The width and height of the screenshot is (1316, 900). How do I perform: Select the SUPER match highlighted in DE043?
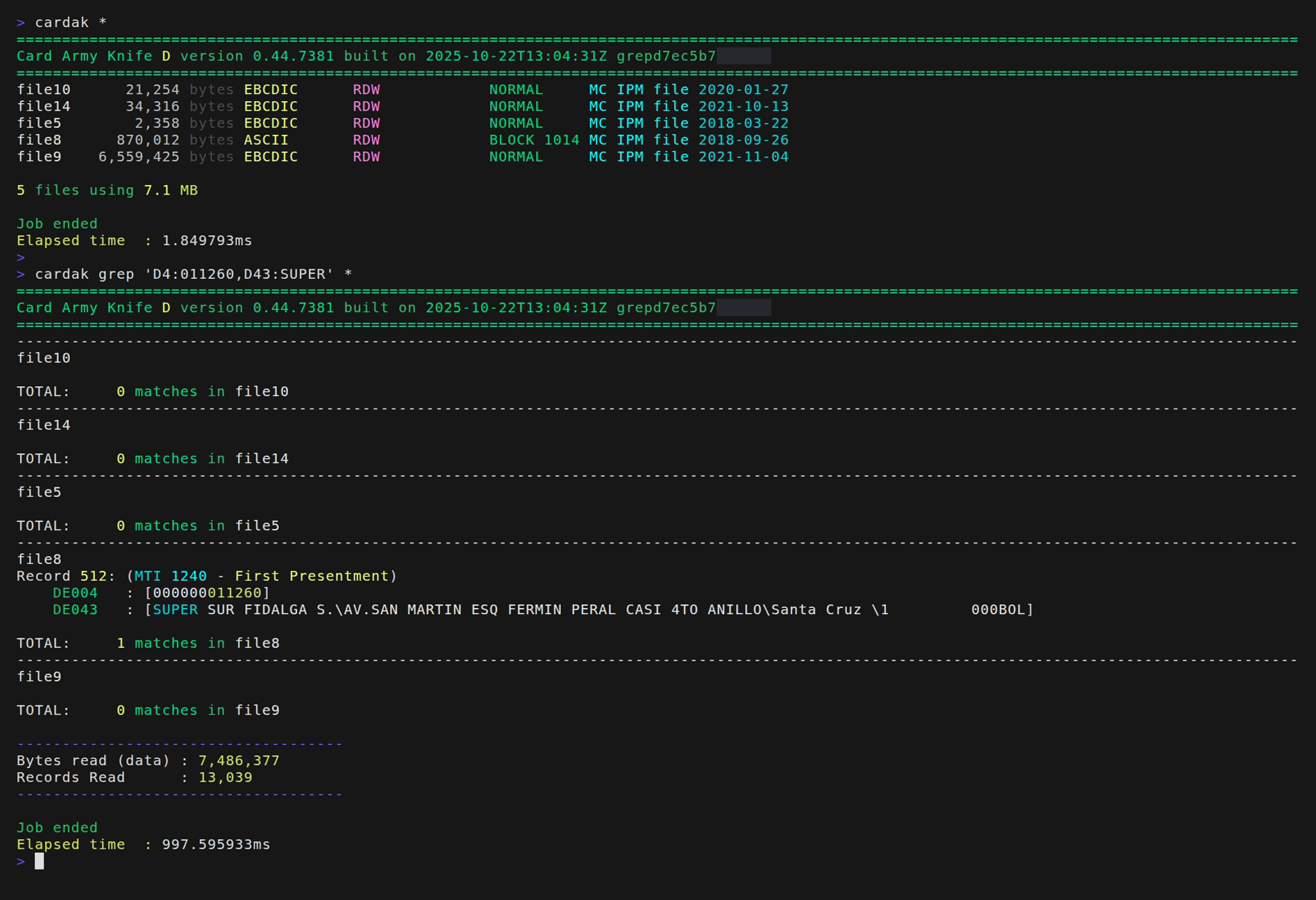tap(175, 610)
